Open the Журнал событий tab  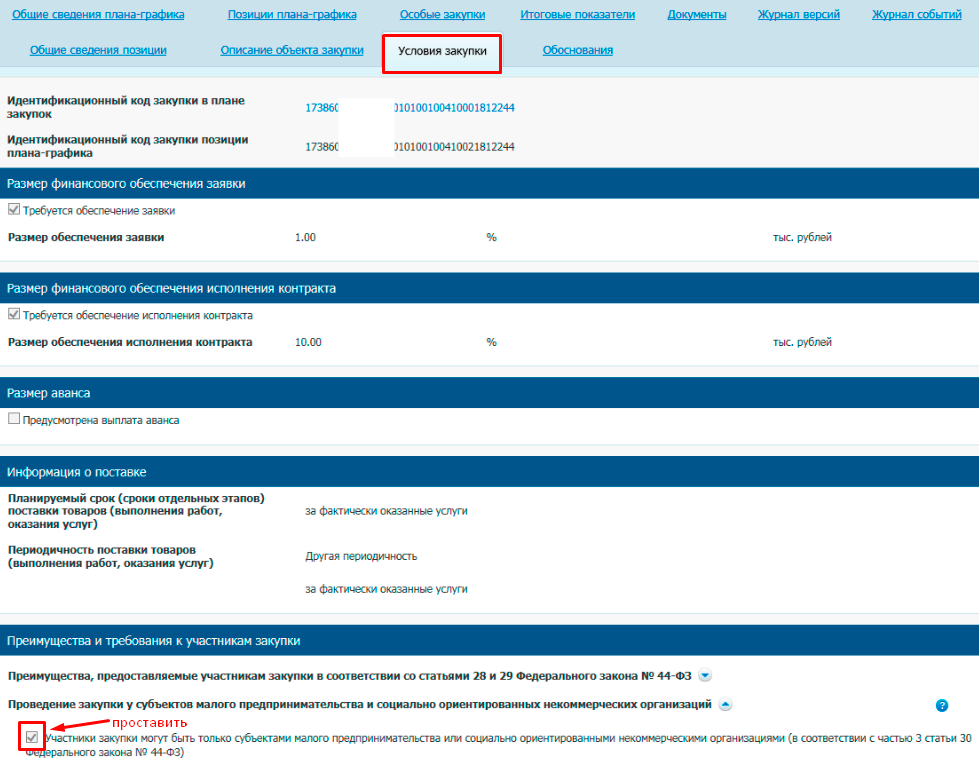point(914,15)
